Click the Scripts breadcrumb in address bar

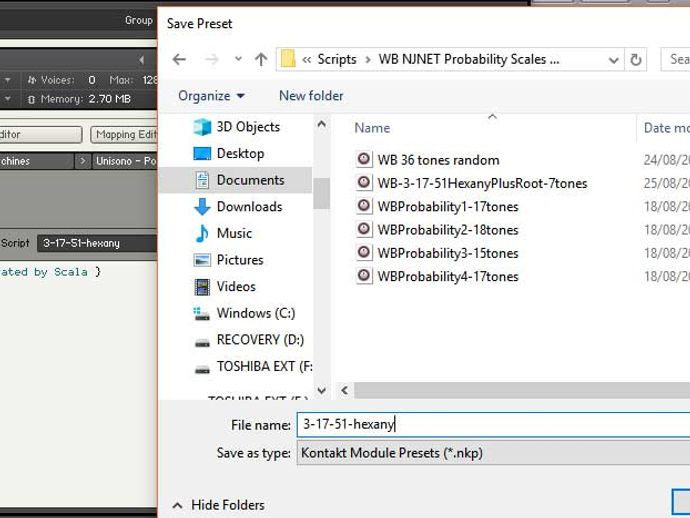[337, 59]
